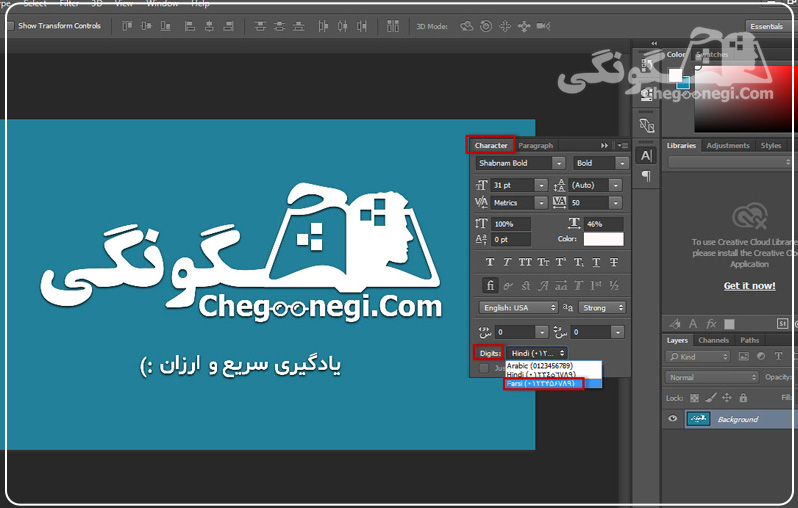Switch to the Styles tab
Image resolution: width=798 pixels, height=508 pixels.
click(x=771, y=146)
